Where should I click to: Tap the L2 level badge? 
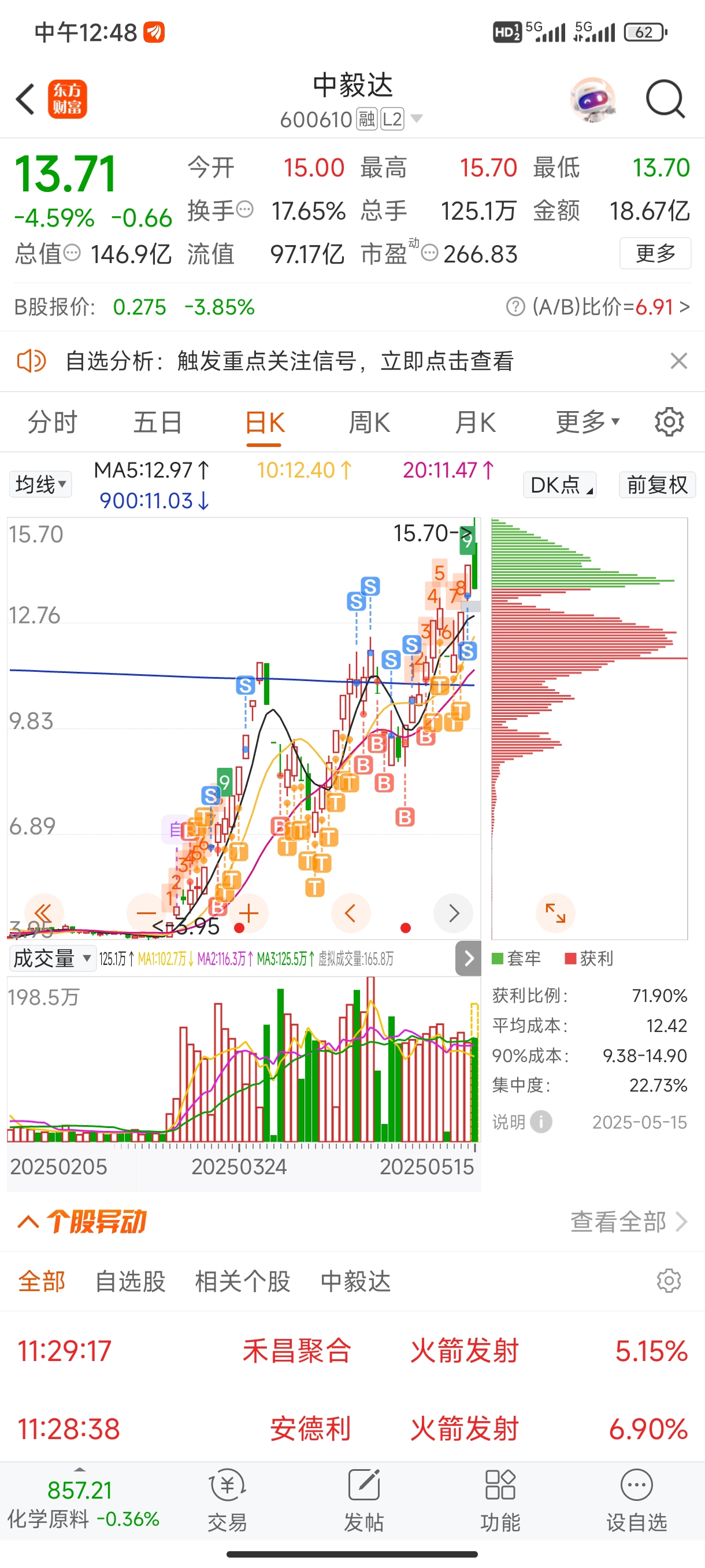[x=392, y=119]
